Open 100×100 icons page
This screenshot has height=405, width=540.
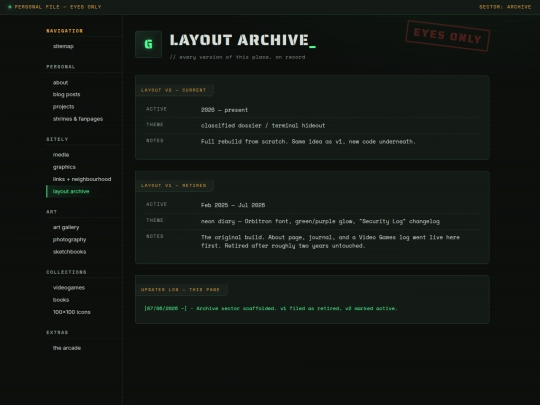pyautogui.click(x=72, y=312)
